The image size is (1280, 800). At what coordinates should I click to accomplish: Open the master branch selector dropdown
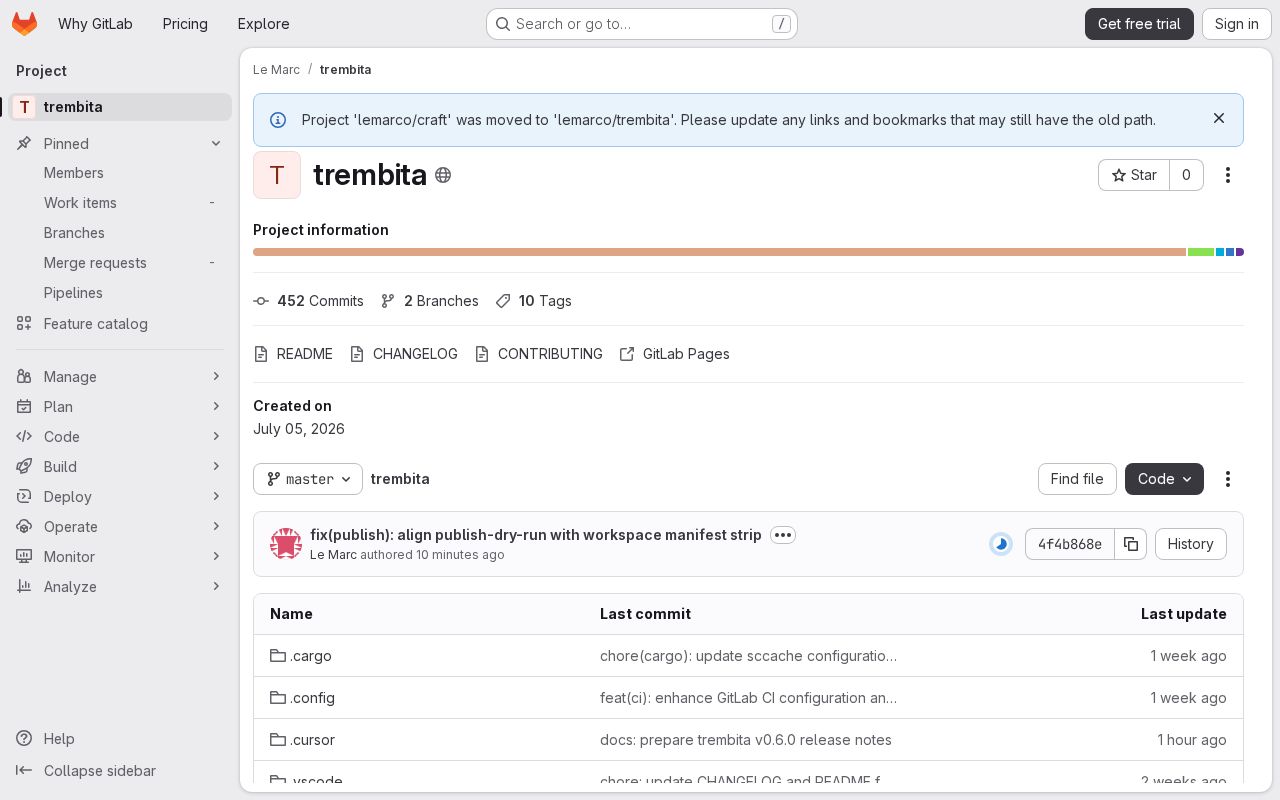click(x=308, y=479)
